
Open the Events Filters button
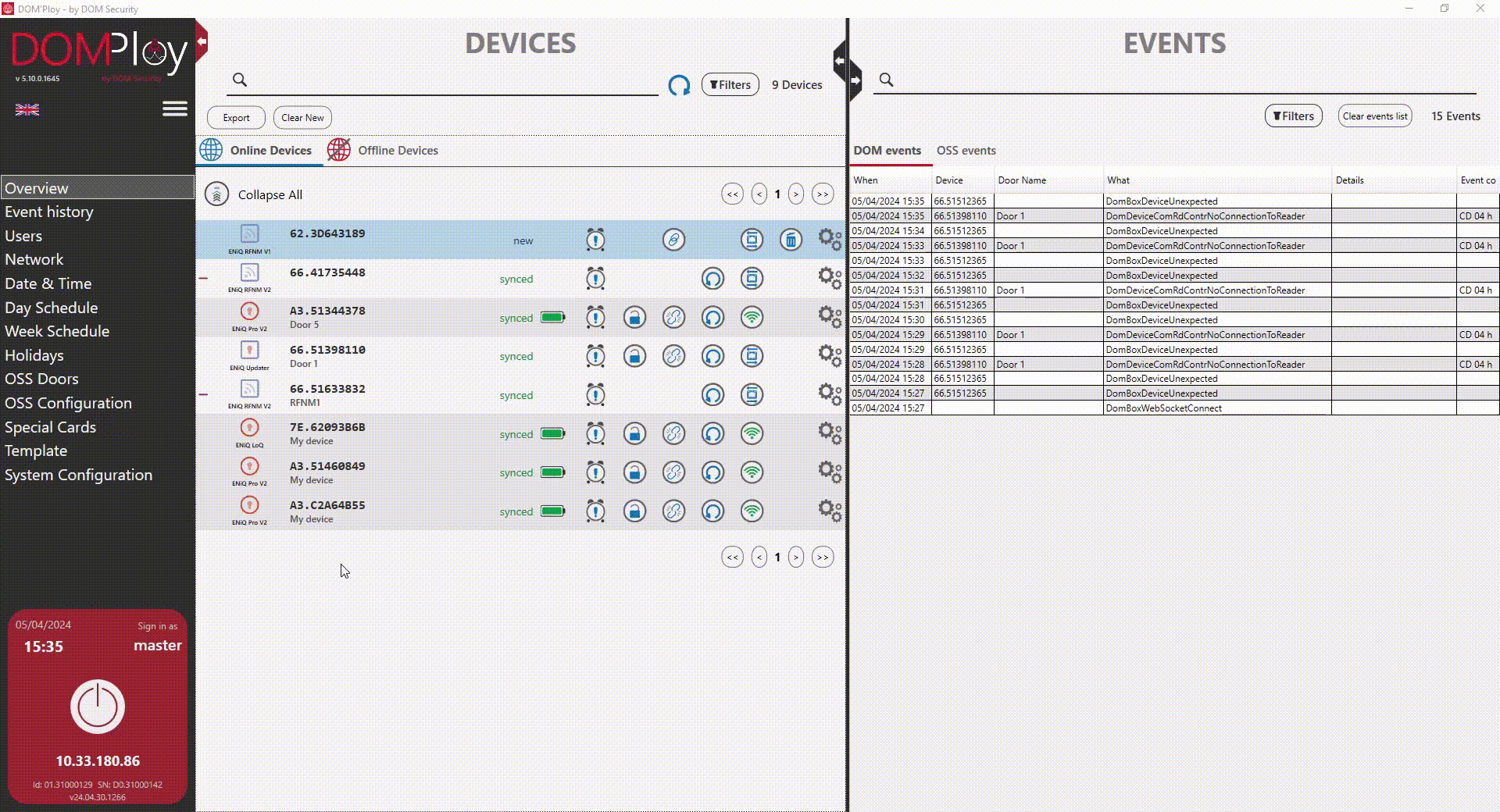(x=1294, y=116)
